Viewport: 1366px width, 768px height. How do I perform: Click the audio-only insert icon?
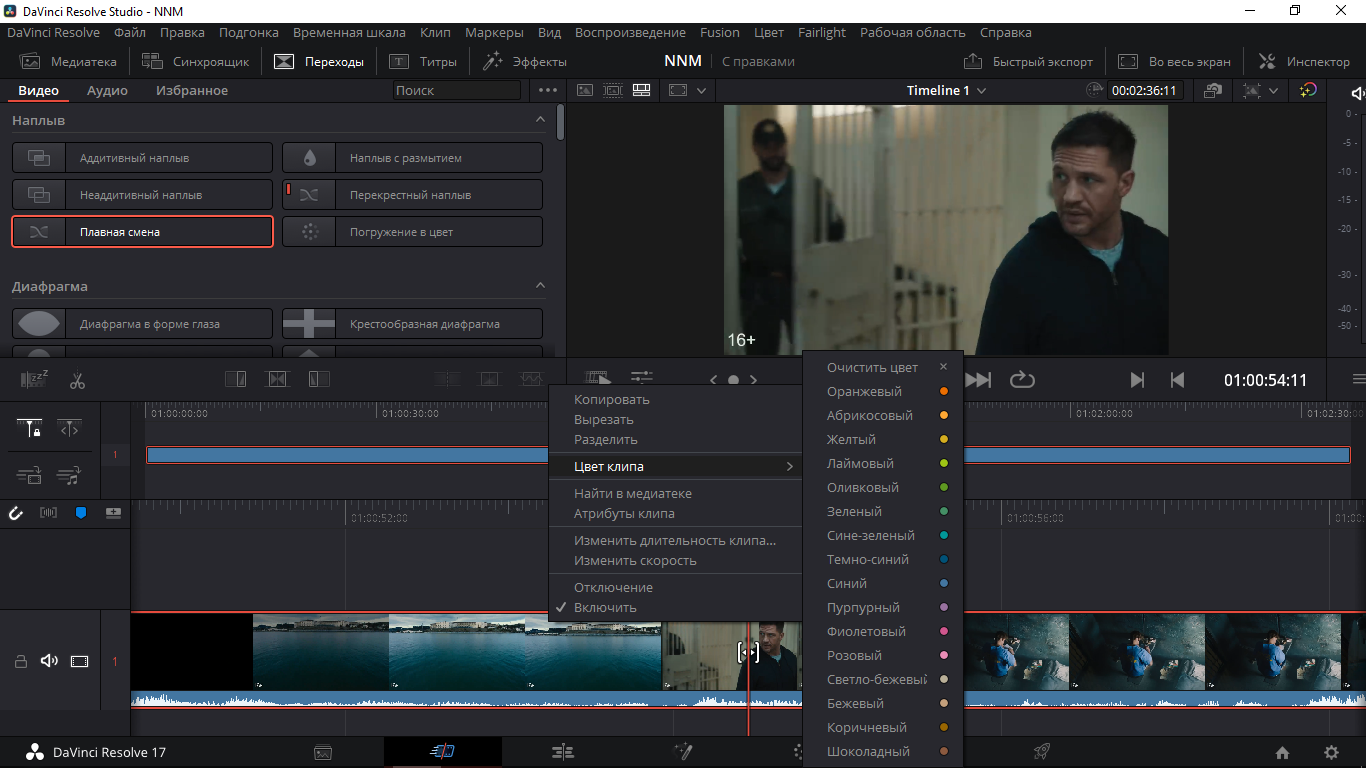pos(69,476)
